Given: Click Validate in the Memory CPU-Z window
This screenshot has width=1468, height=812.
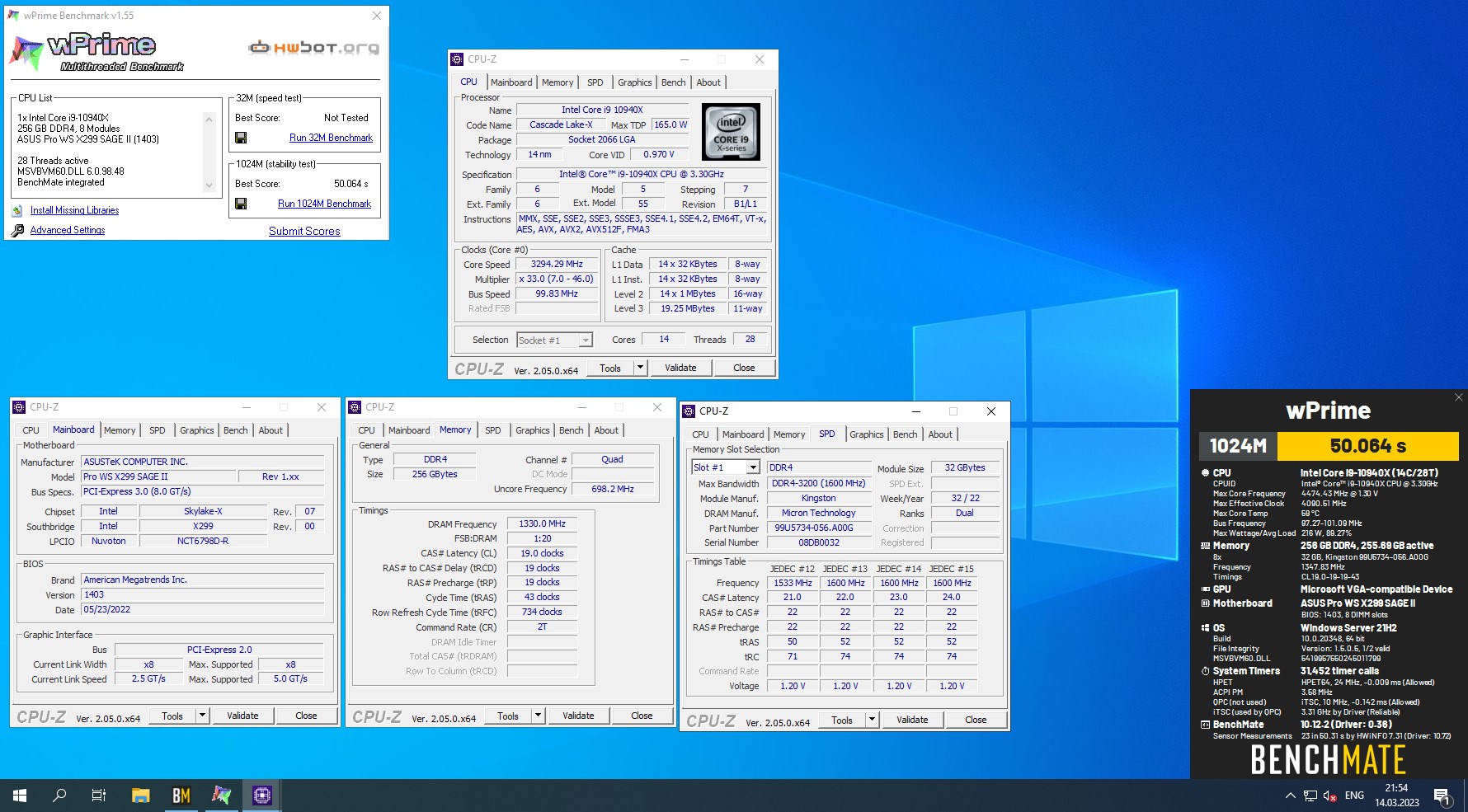Looking at the screenshot, I should tap(578, 716).
